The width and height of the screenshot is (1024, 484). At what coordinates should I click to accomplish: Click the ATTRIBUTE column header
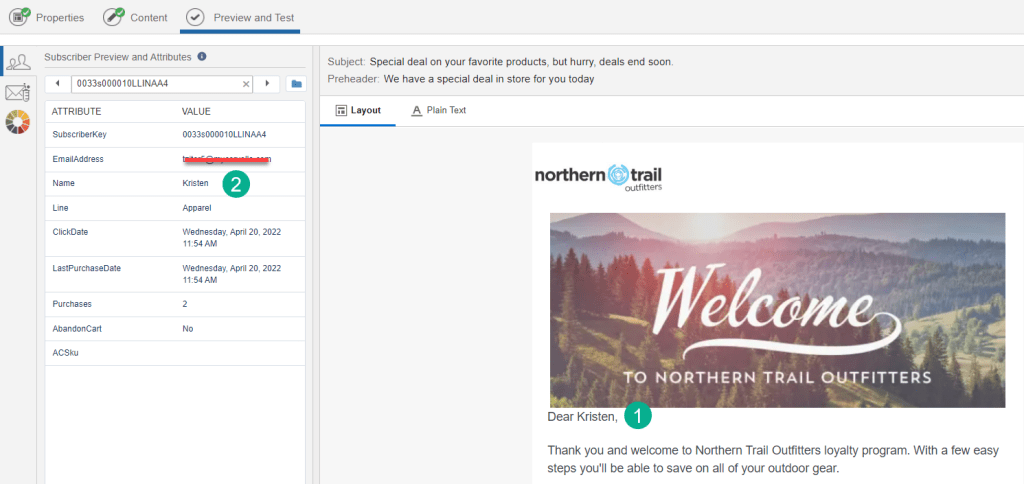tap(77, 111)
